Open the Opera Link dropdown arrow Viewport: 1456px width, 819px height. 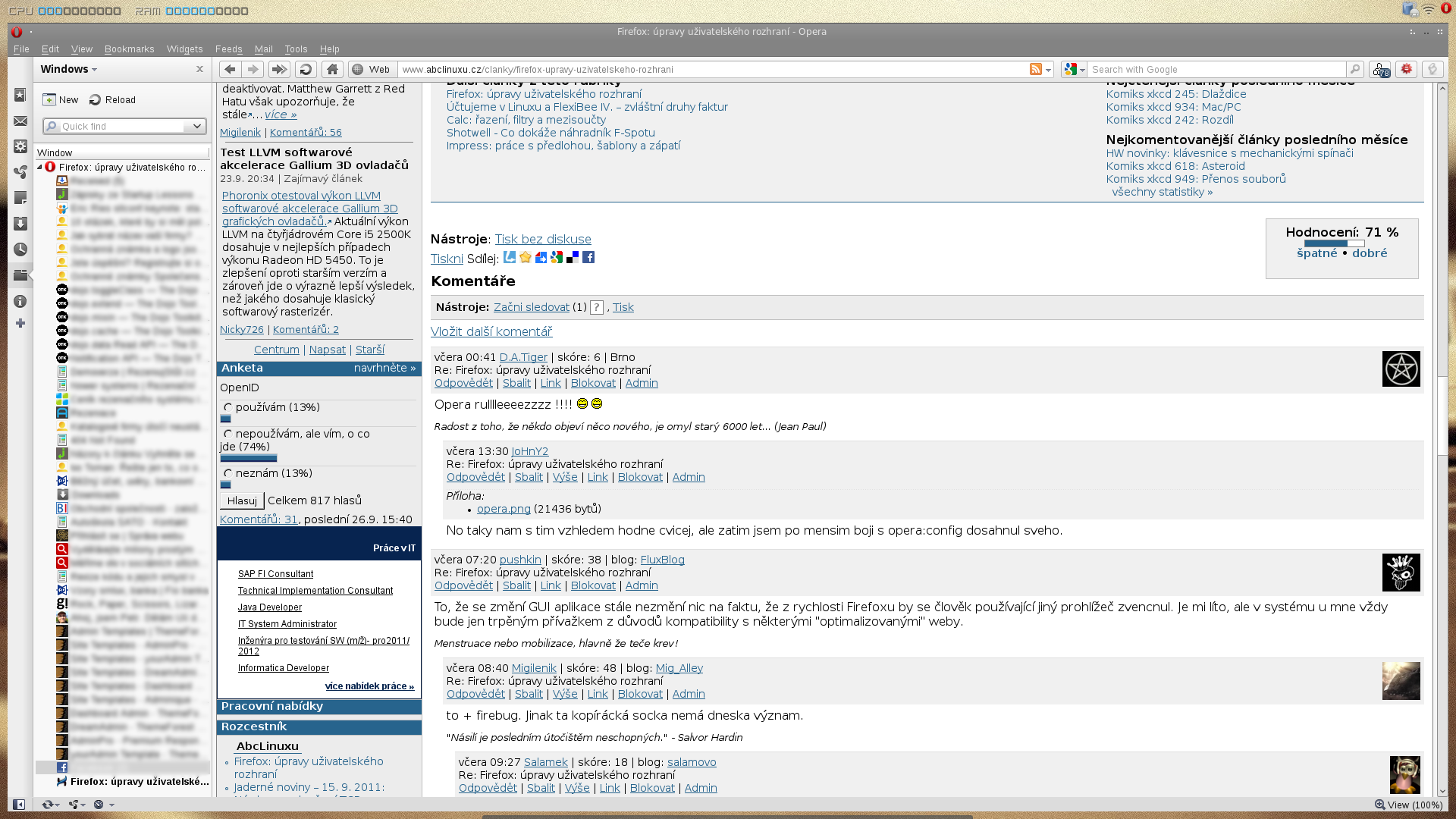tap(58, 805)
